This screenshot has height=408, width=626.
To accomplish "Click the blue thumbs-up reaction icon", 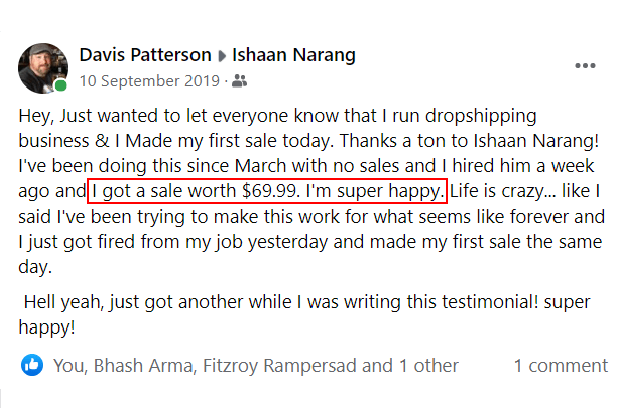I will click(32, 365).
